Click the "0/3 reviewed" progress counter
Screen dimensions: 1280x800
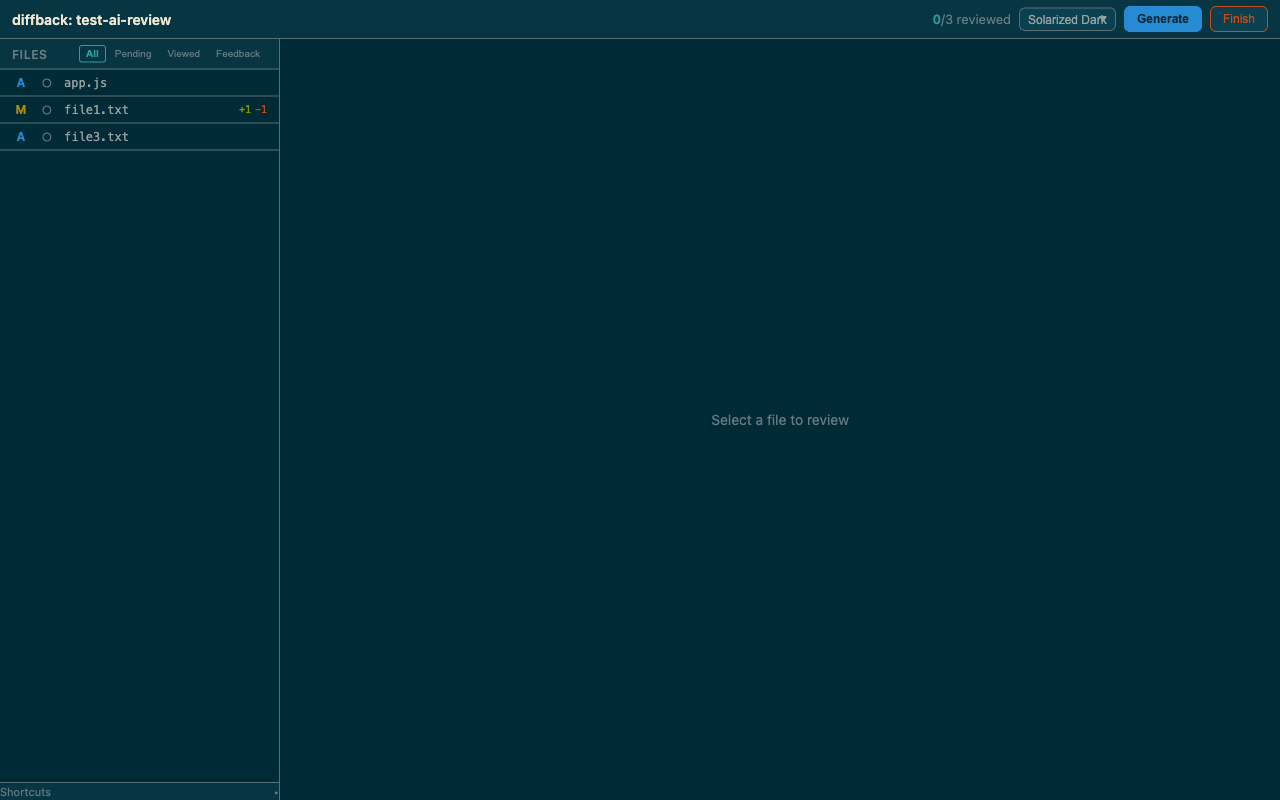(971, 19)
